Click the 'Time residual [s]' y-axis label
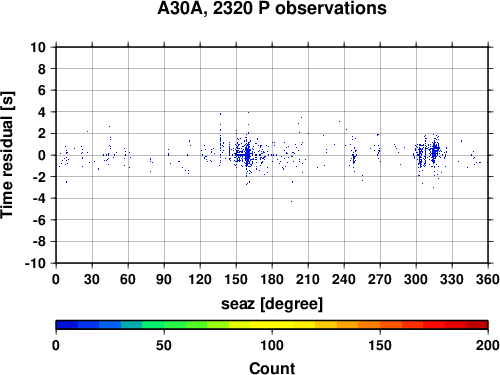 pyautogui.click(x=7, y=155)
